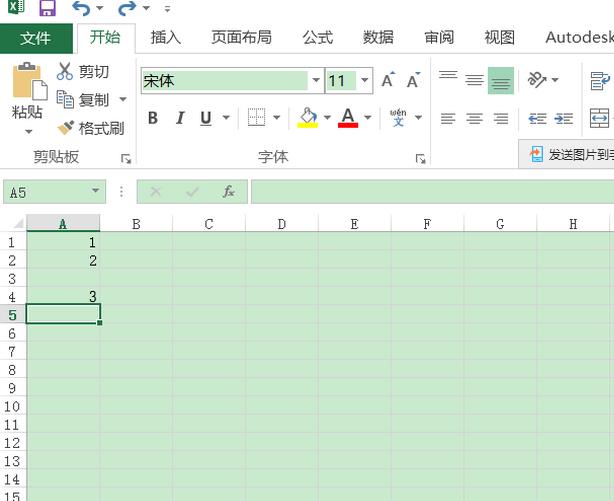Click the 宋体 font name box
This screenshot has height=501, width=614.
click(225, 80)
